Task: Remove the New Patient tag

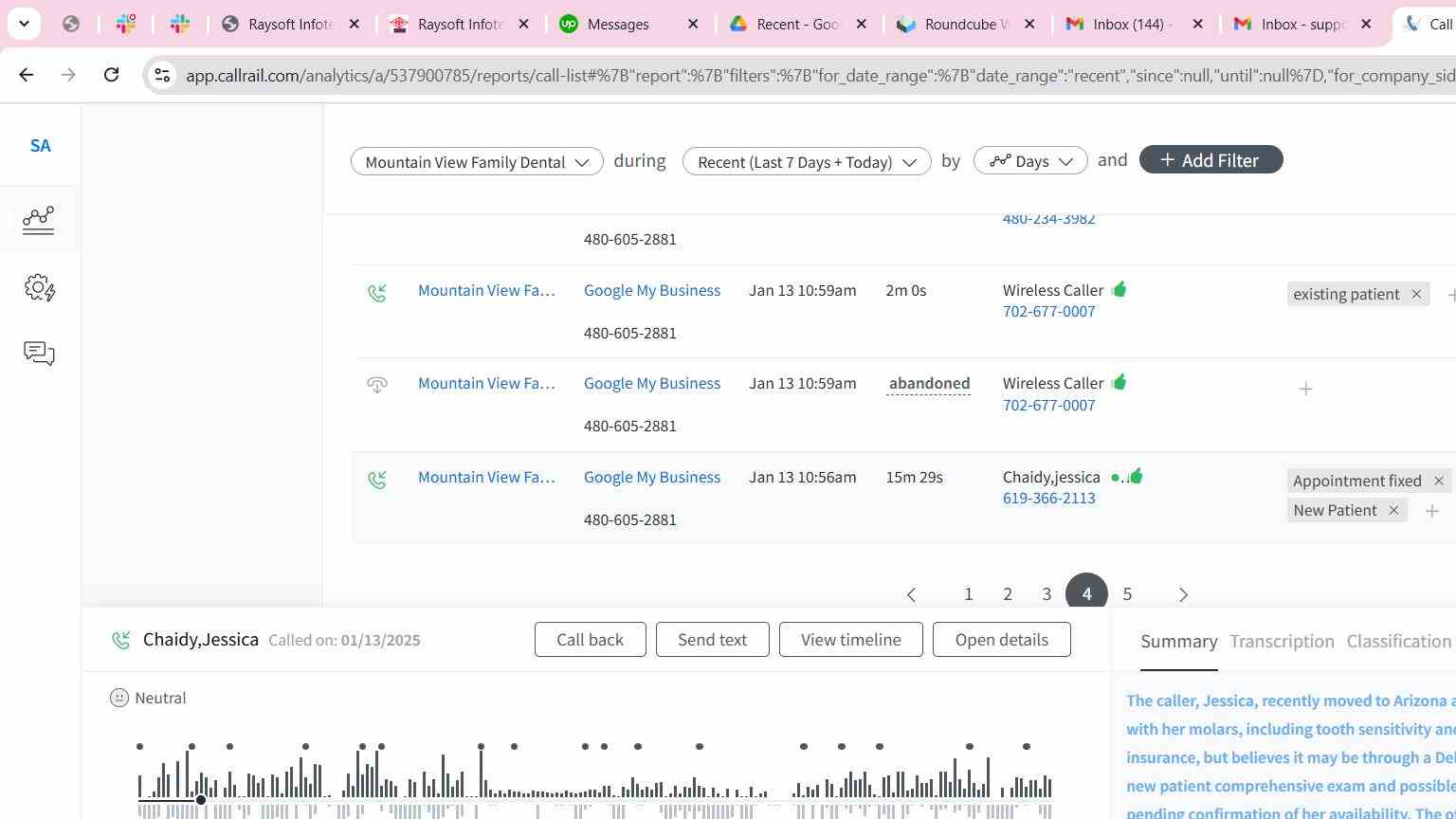Action: click(1393, 510)
